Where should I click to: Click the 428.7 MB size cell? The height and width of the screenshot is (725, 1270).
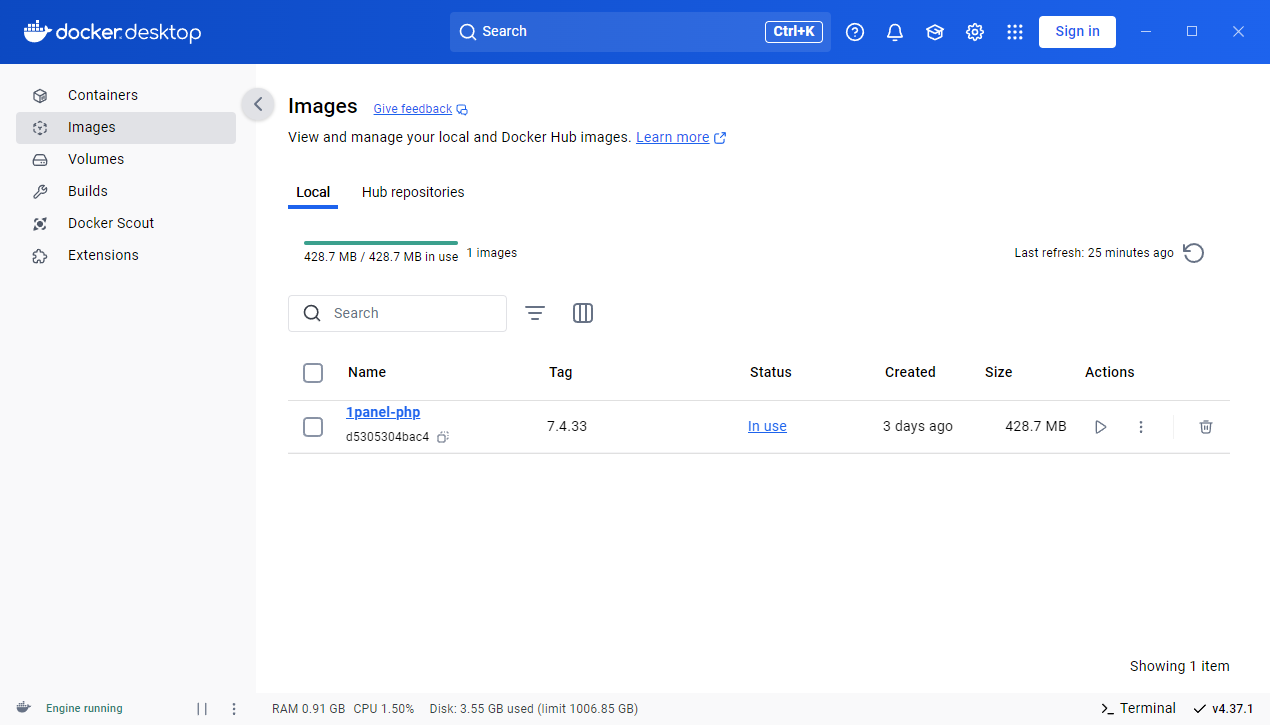1036,427
